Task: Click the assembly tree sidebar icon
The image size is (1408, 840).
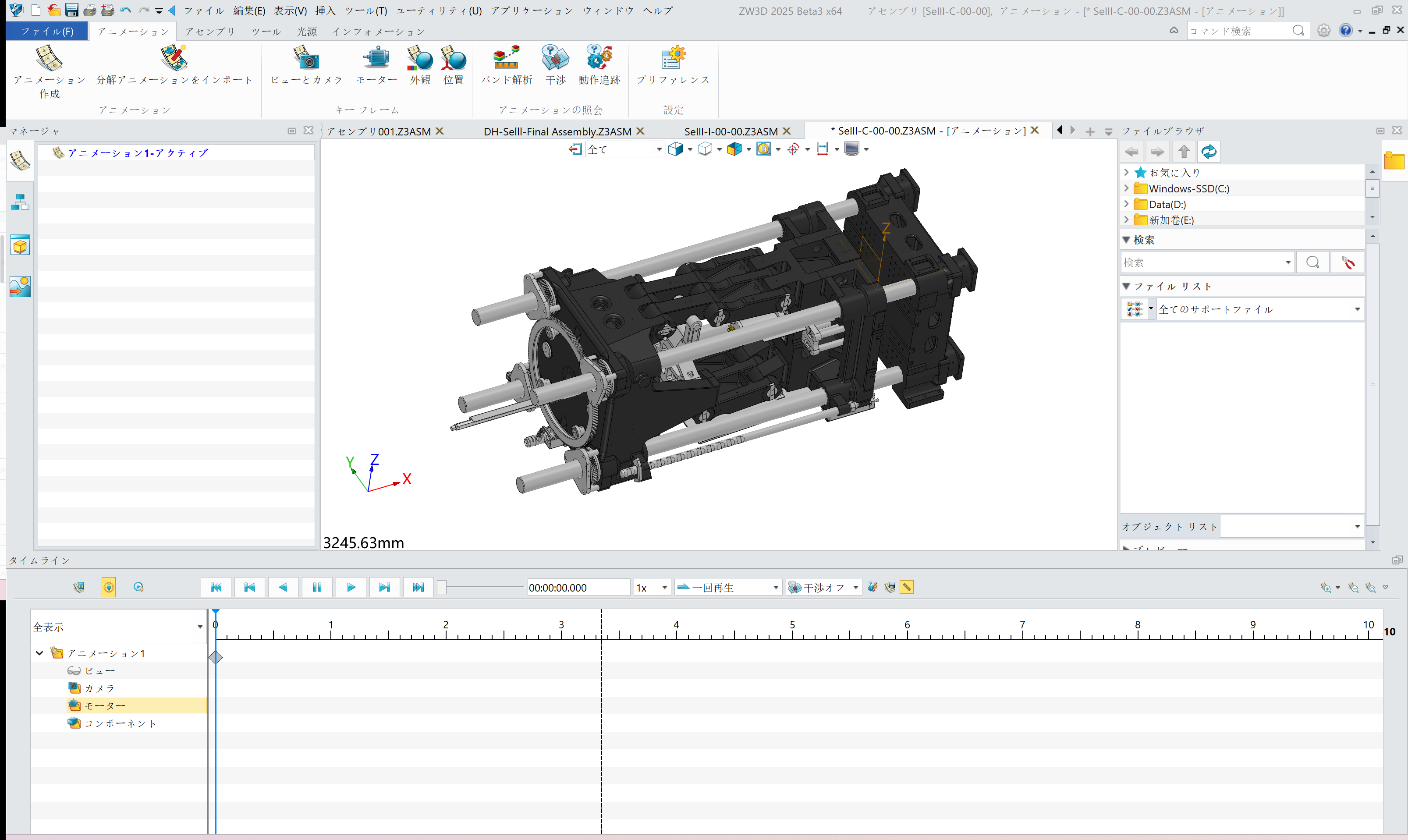Action: [x=20, y=202]
